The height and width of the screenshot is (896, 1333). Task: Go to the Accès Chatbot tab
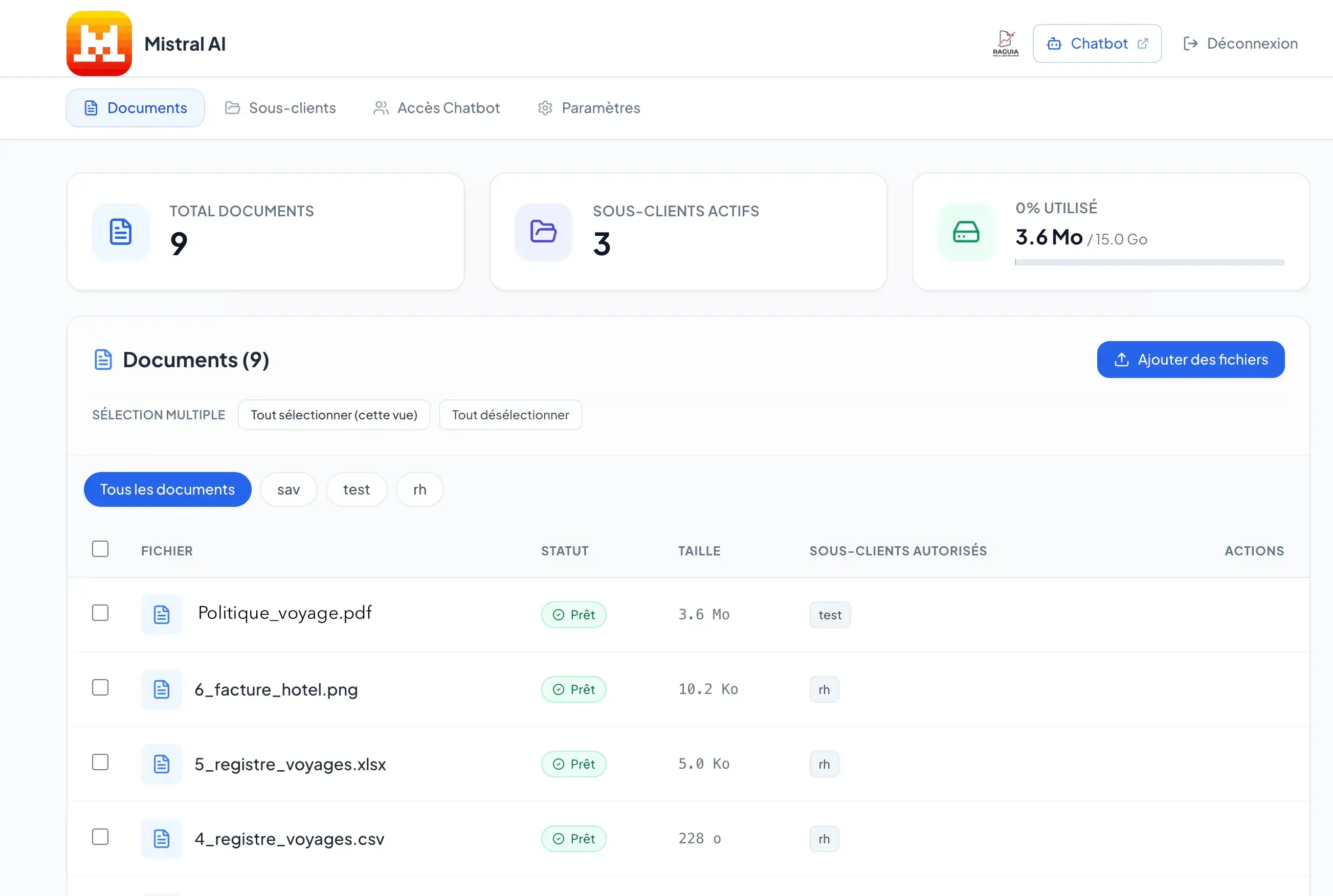[436, 108]
